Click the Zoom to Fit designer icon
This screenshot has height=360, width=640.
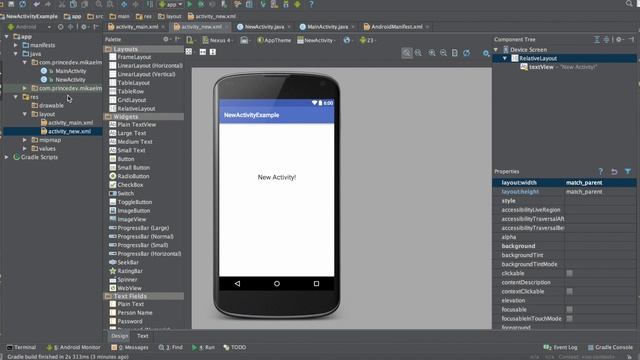coord(407,53)
